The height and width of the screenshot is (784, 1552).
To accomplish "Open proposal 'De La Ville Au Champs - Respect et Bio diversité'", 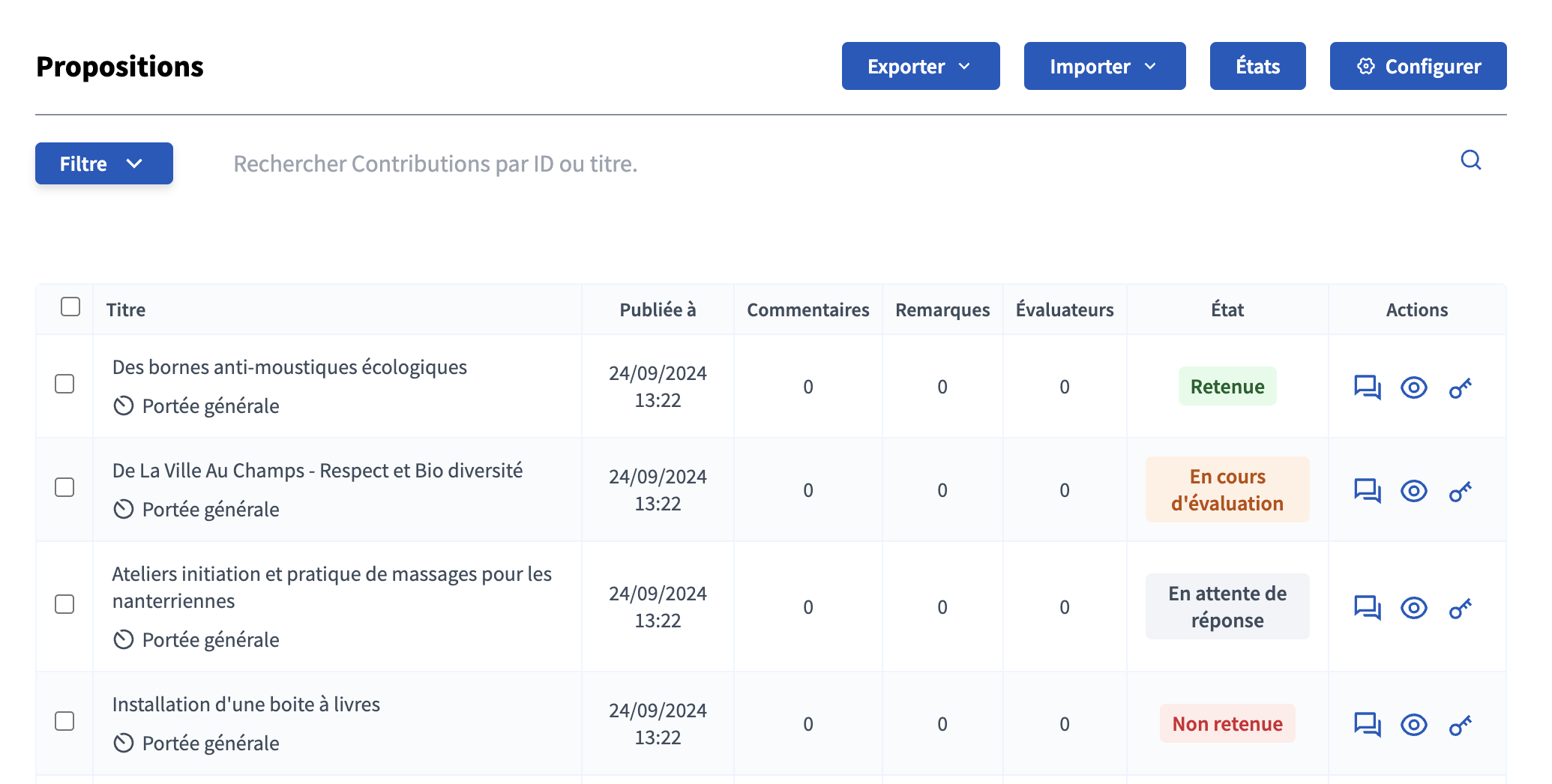I will [x=317, y=471].
